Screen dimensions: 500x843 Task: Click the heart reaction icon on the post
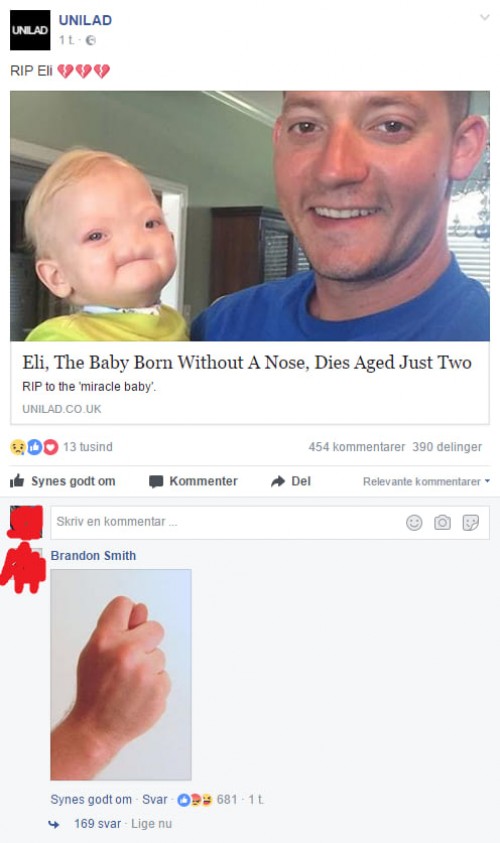(51, 447)
